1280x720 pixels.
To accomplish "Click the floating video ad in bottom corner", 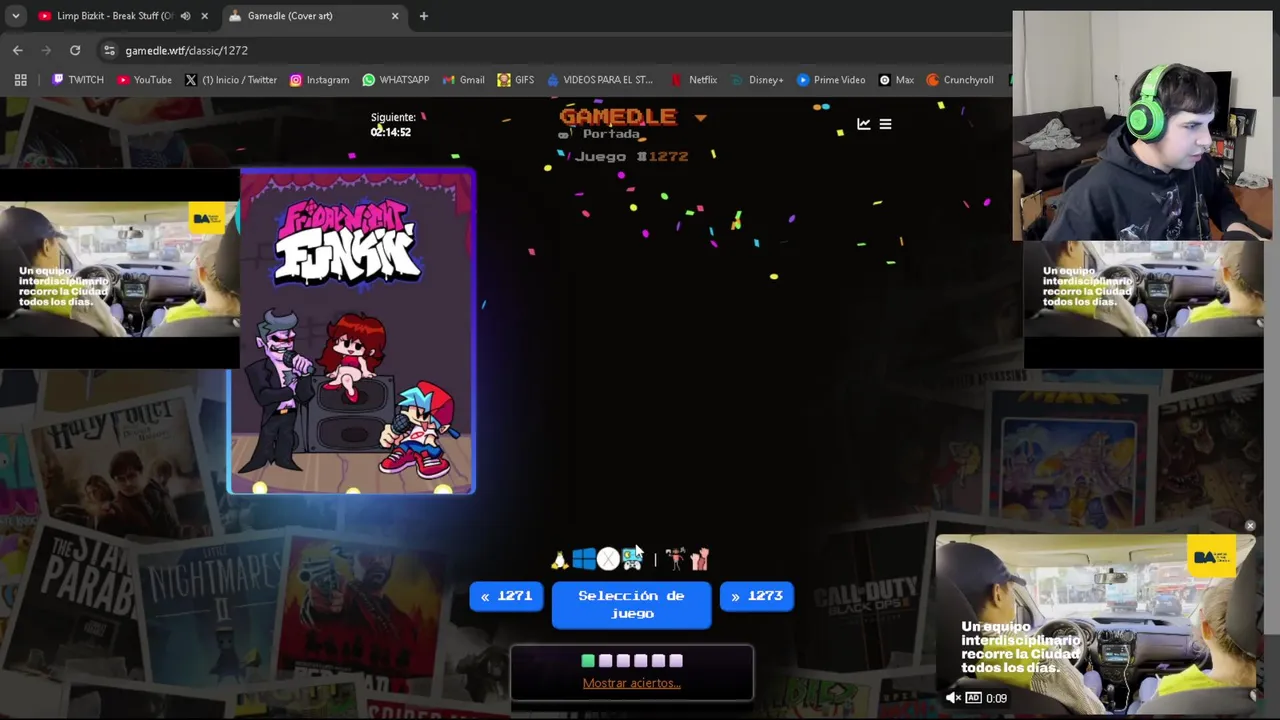I will point(1097,622).
